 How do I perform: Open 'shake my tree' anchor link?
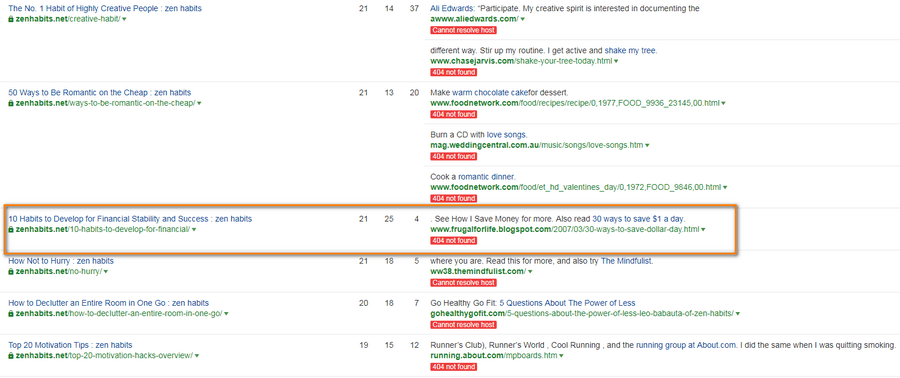point(630,50)
